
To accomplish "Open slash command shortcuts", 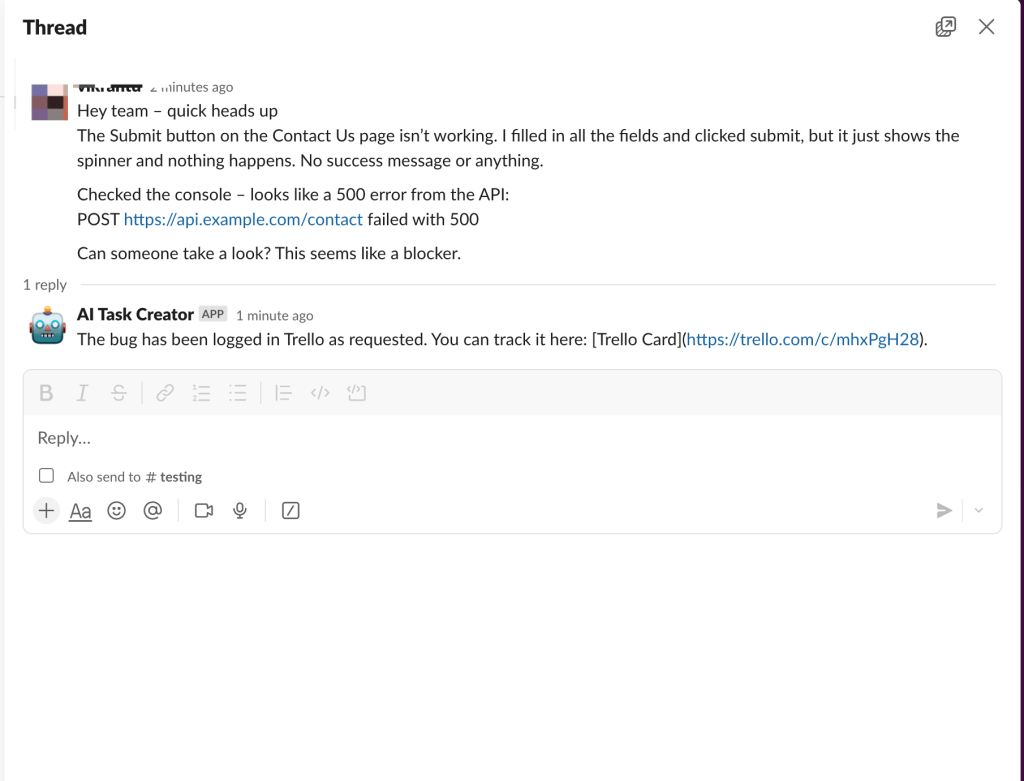I will [291, 511].
